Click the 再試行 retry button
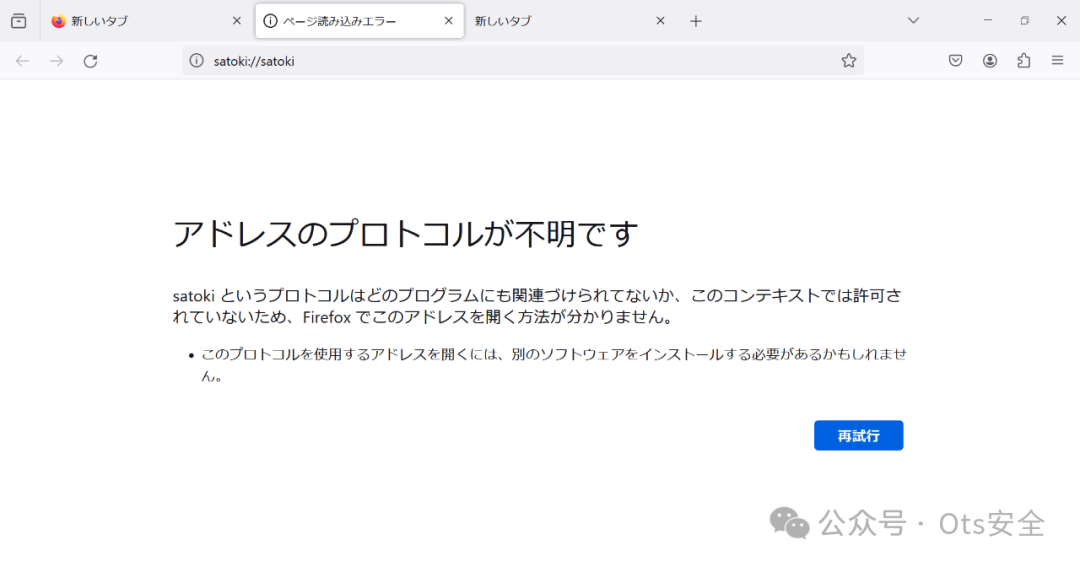1080x567 pixels. point(858,435)
